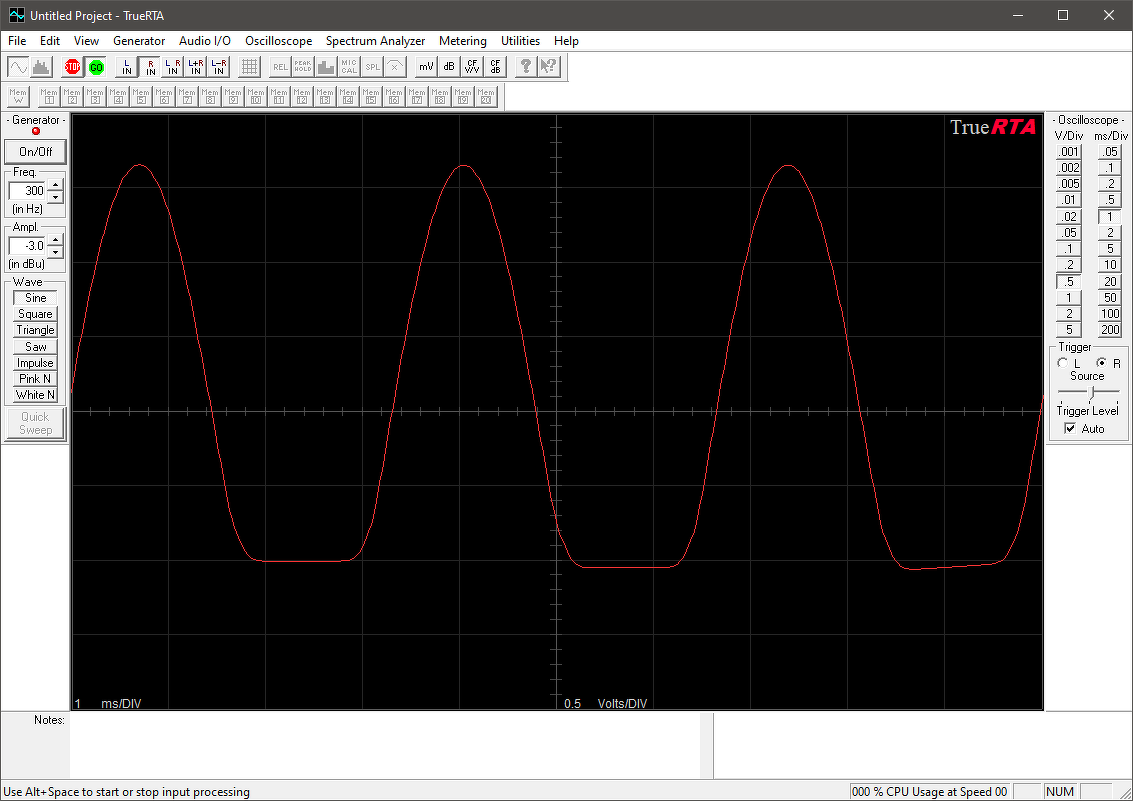1133x801 pixels.
Task: Open the Audio I/O menu
Action: pos(204,41)
